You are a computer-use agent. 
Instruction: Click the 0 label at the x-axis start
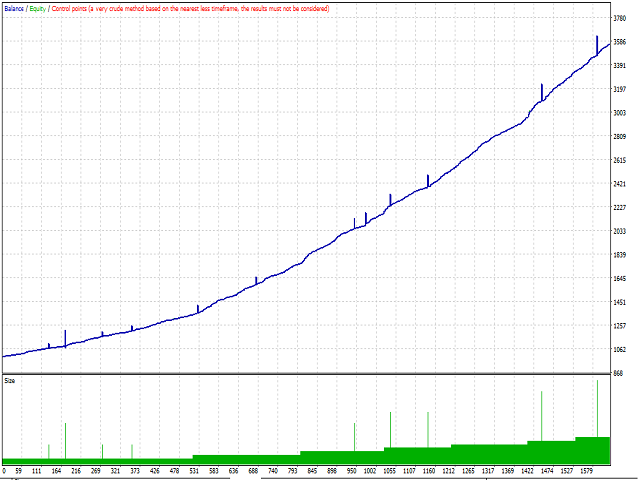[5, 470]
